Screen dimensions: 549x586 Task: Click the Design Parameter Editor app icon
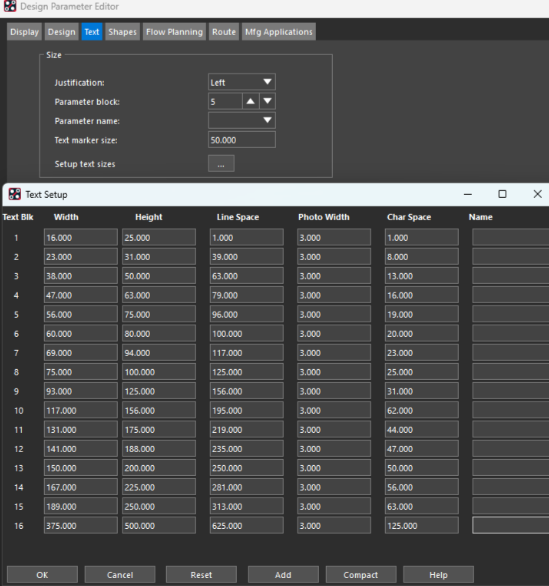pos(10,6)
